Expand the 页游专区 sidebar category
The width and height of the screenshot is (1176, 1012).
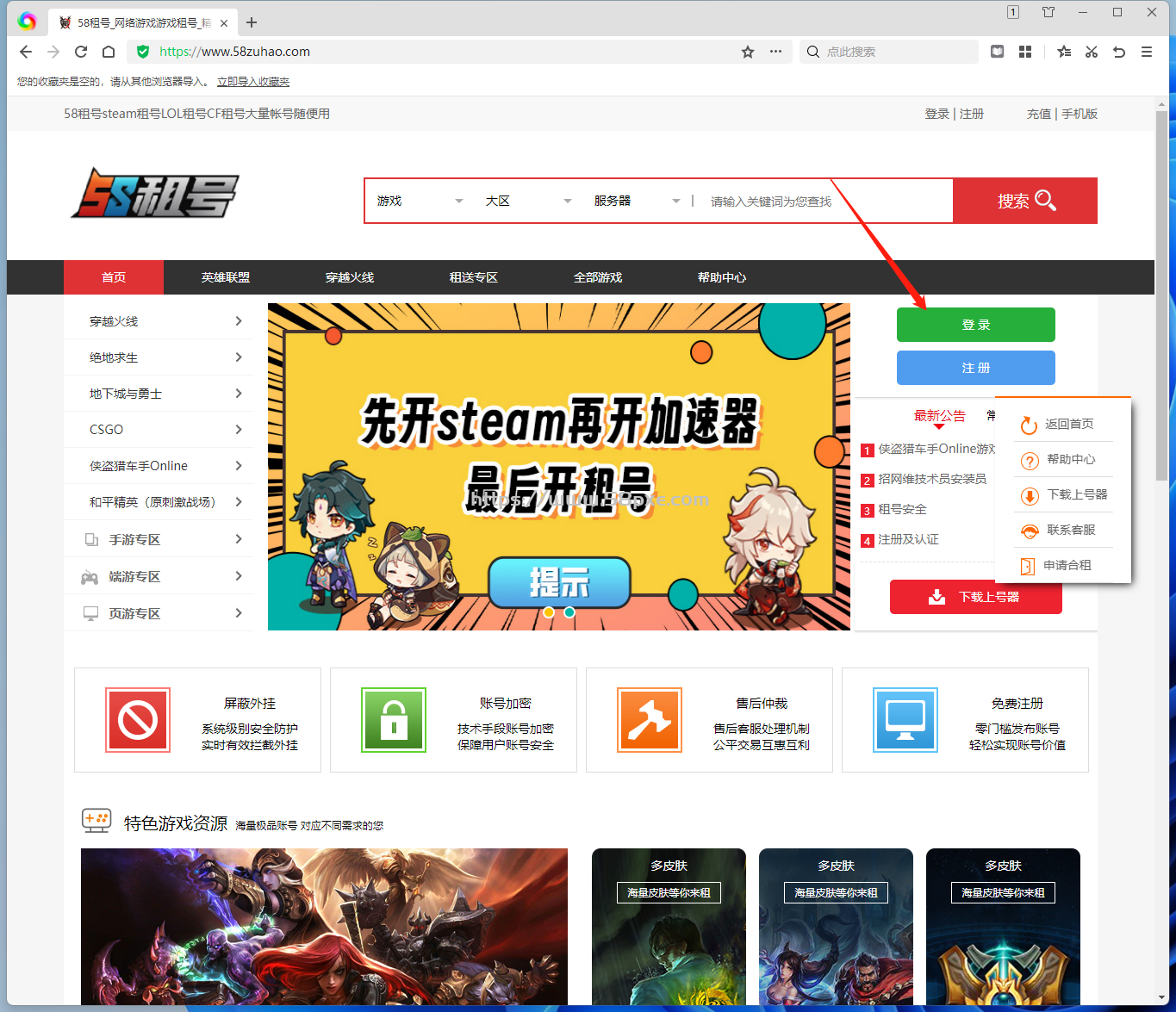coord(159,613)
